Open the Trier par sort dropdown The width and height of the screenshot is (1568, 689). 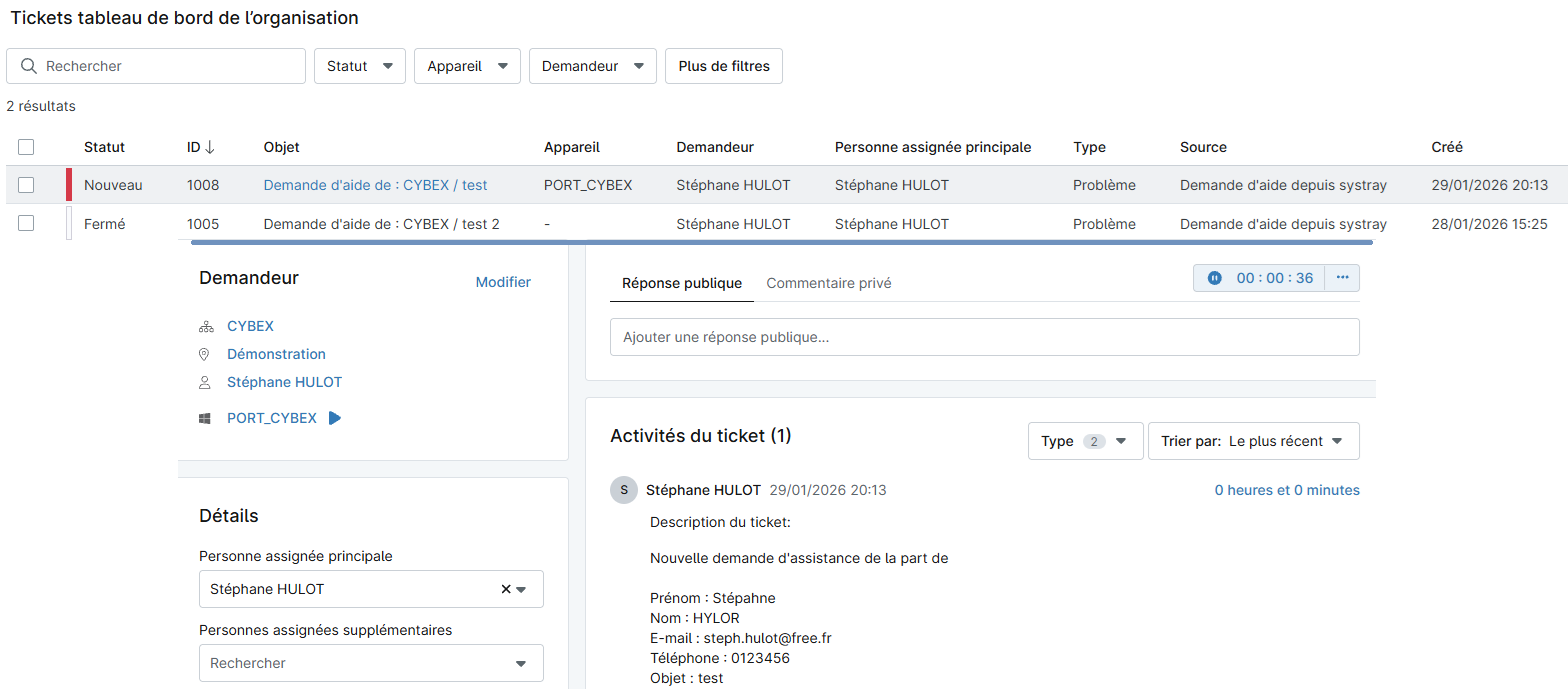pyautogui.click(x=1253, y=441)
